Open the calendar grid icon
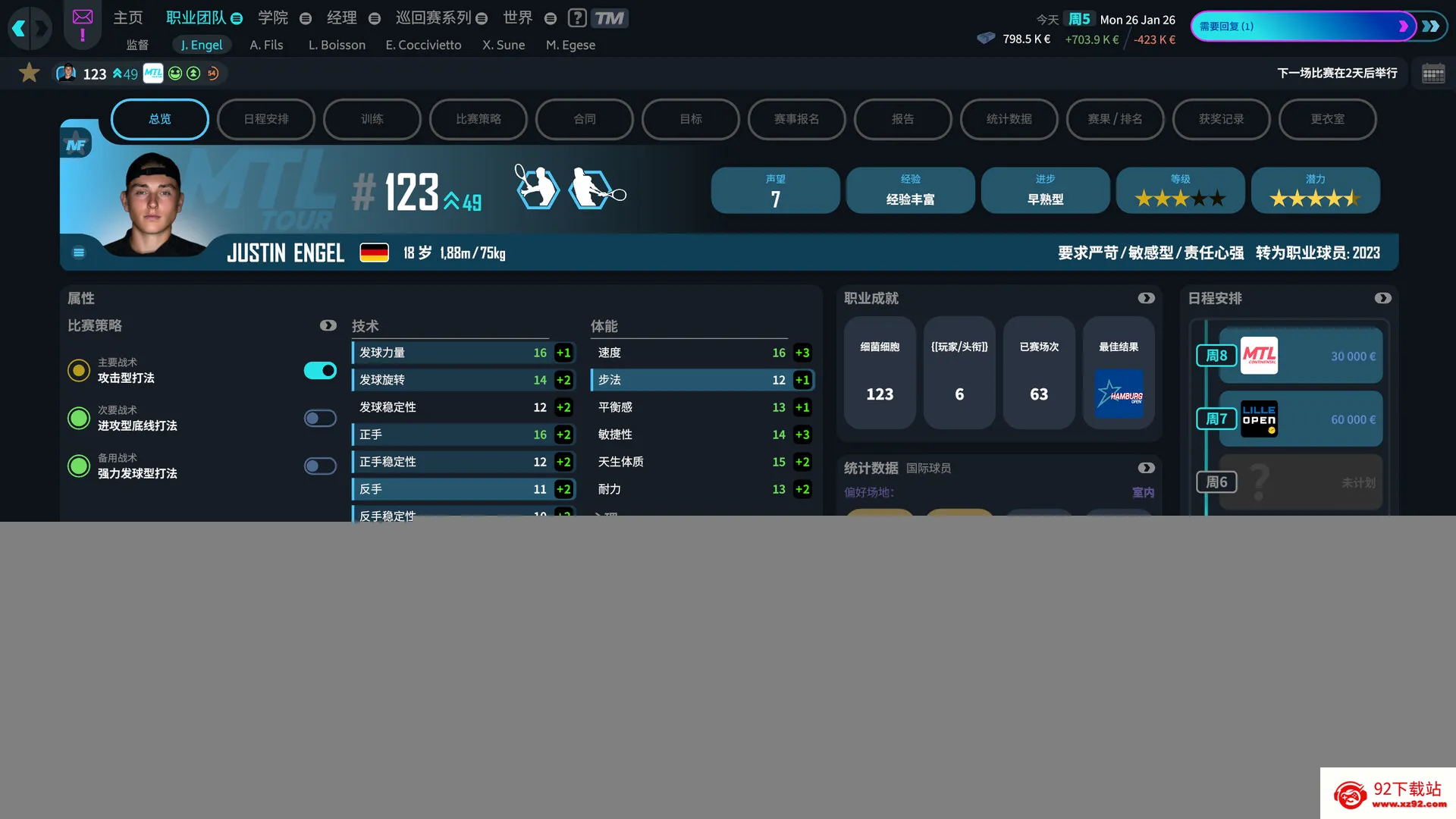The height and width of the screenshot is (819, 1456). pyautogui.click(x=1432, y=74)
